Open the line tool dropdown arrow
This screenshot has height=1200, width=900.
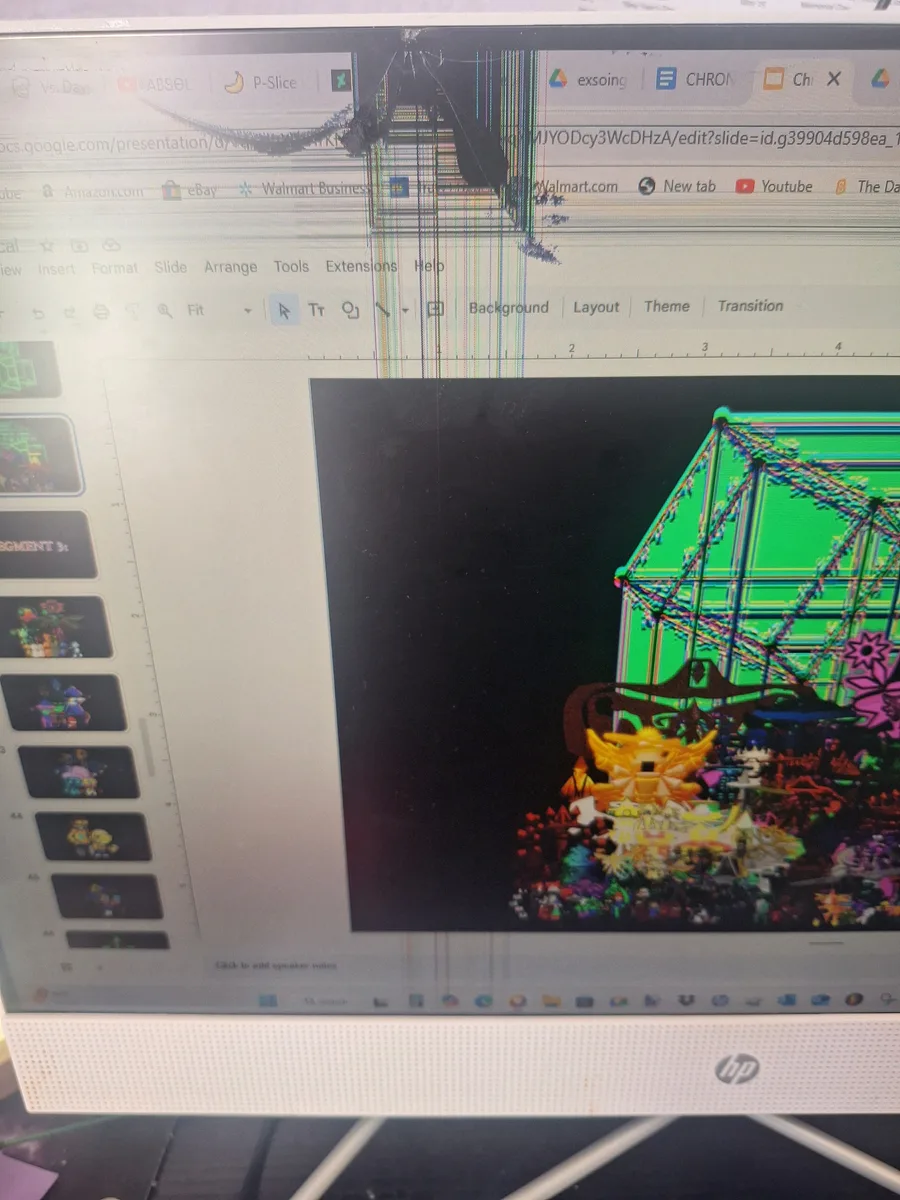[x=405, y=310]
